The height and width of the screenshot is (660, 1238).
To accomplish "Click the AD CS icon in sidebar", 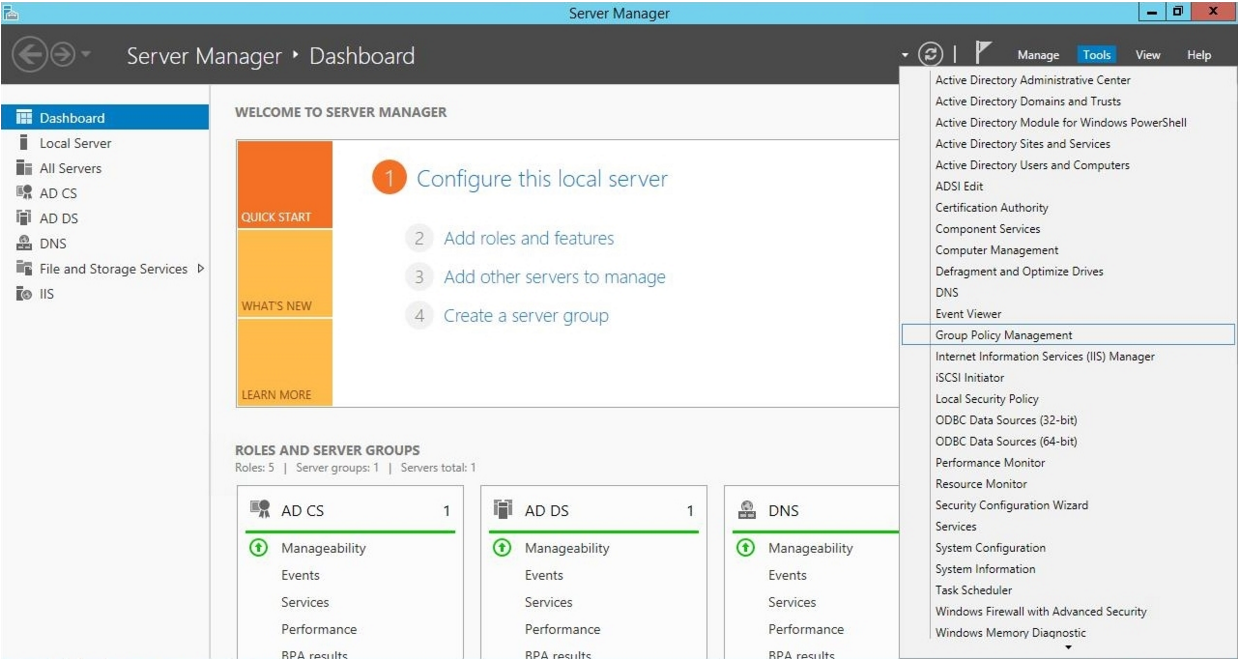I will [x=26, y=193].
